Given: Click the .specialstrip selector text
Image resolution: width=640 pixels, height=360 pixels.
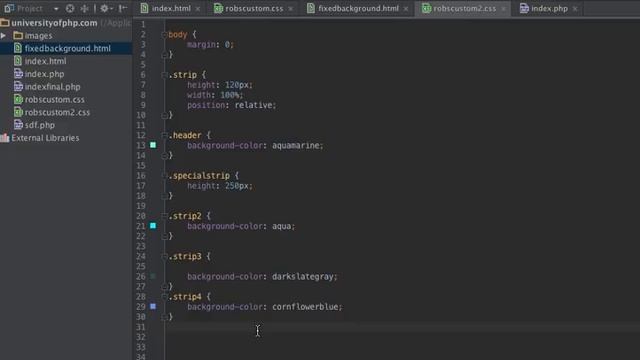Looking at the screenshot, I should (199, 176).
